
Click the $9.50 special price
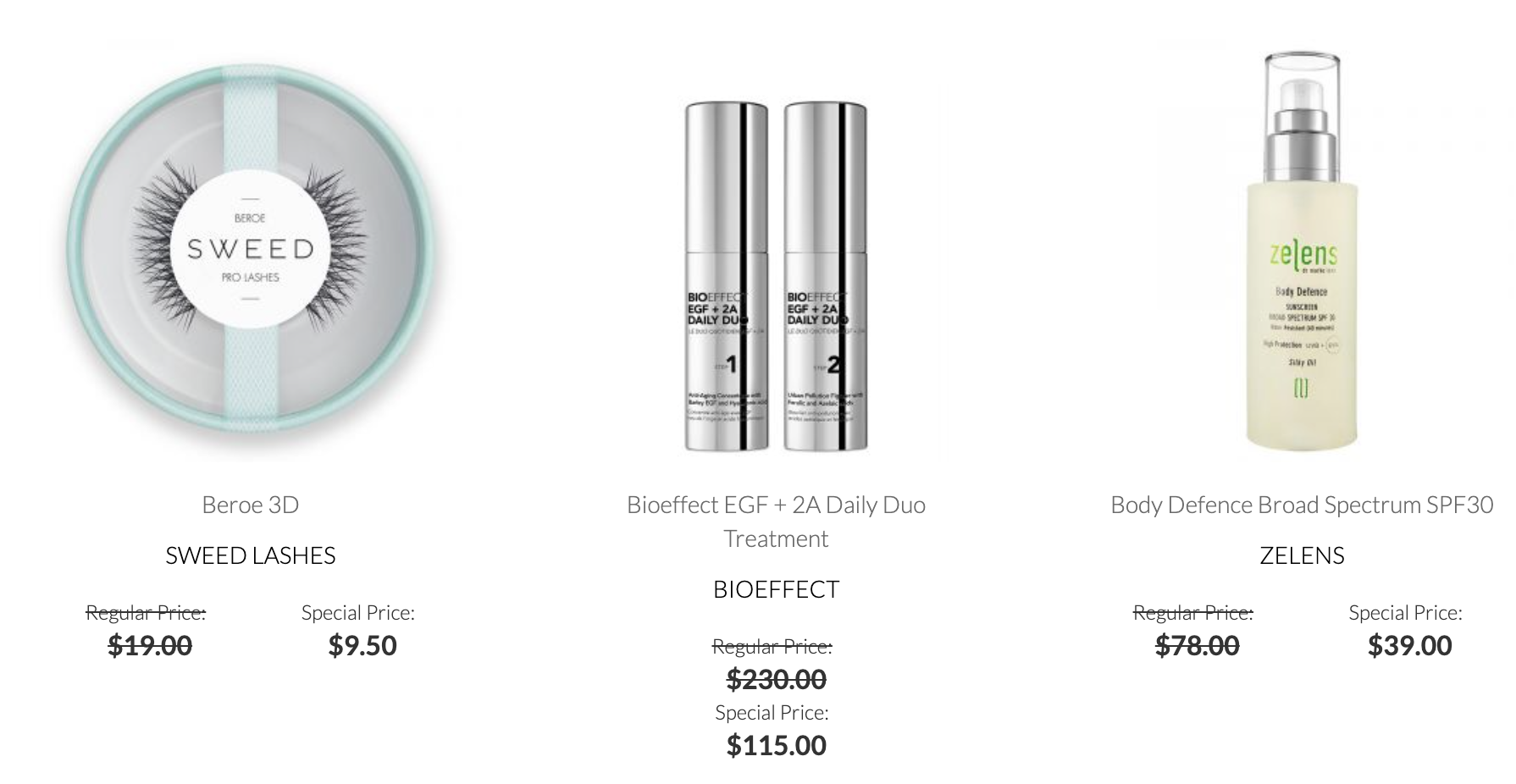(362, 645)
